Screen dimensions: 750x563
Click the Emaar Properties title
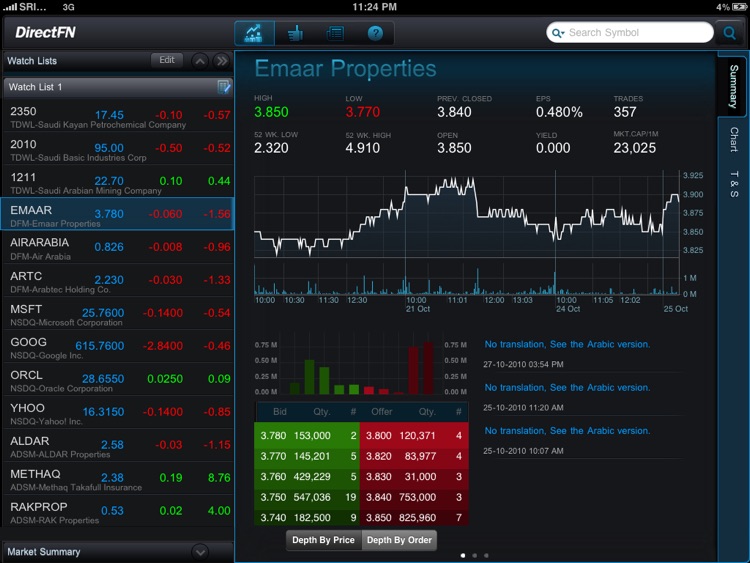pos(345,68)
